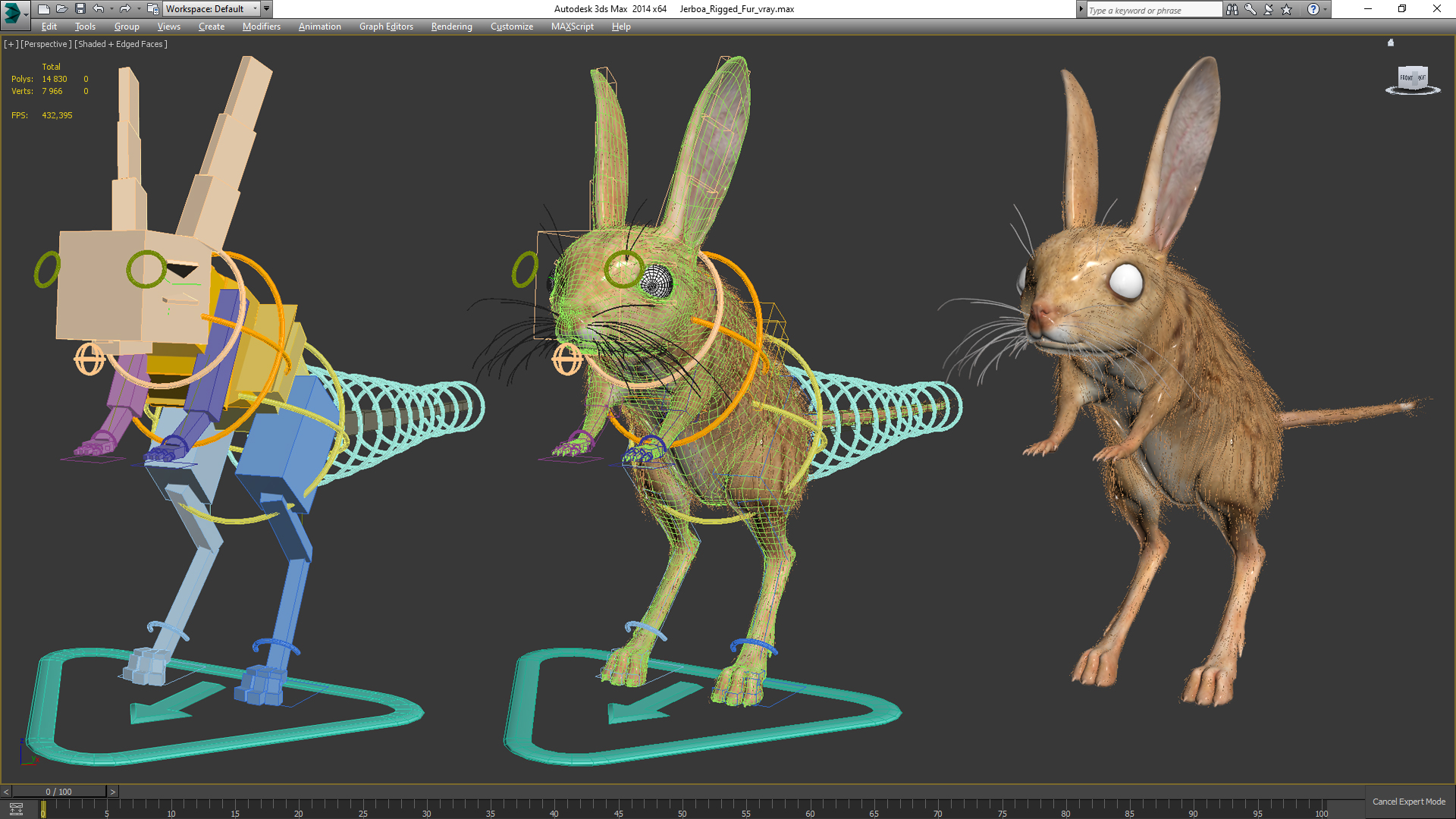Click Cancel Expert Mode button
The image size is (1456, 819).
(1408, 802)
